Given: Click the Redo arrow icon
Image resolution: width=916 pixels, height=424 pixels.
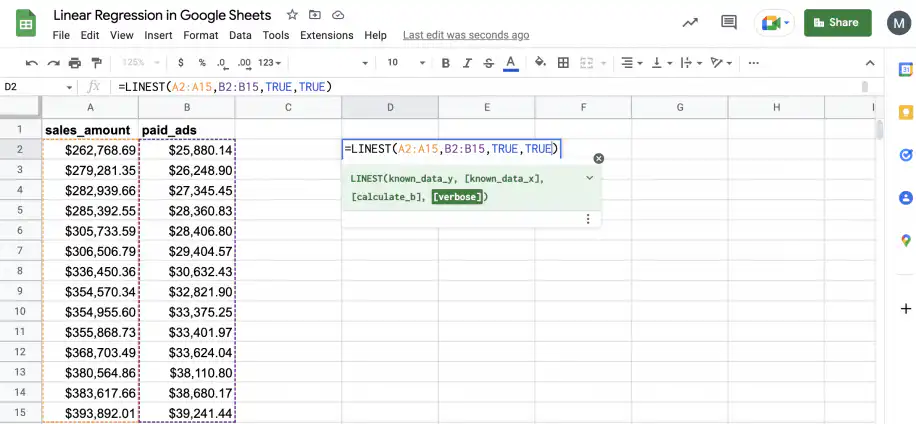Looking at the screenshot, I should [x=54, y=62].
